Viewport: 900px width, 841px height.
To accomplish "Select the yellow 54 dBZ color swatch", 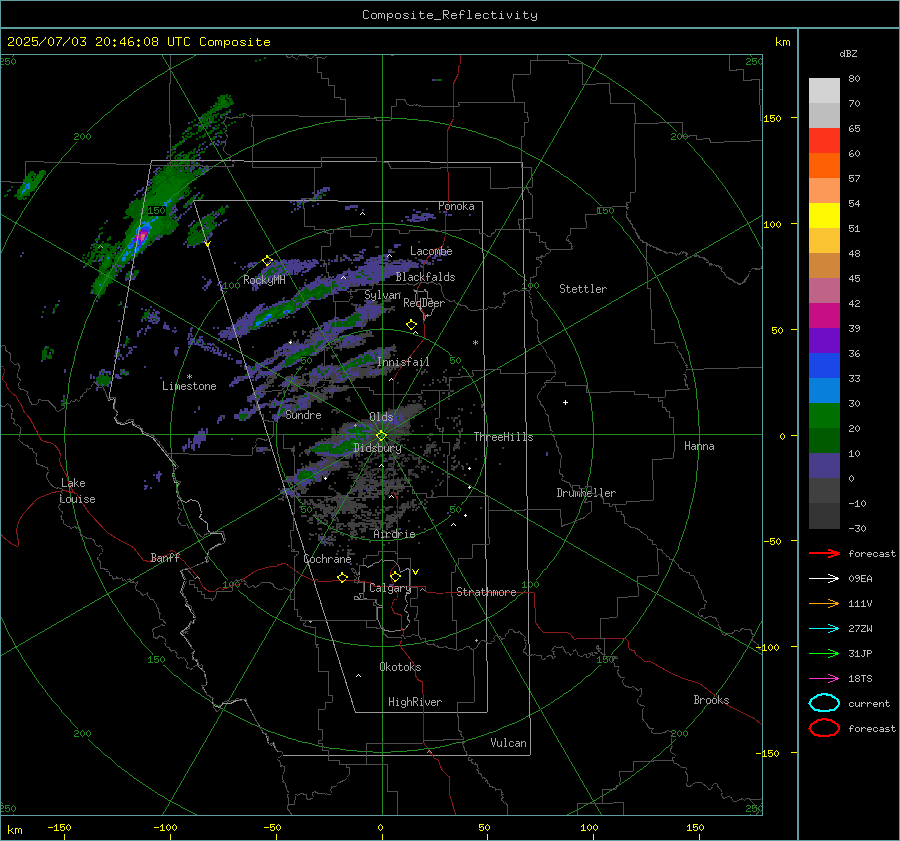I will 824,215.
